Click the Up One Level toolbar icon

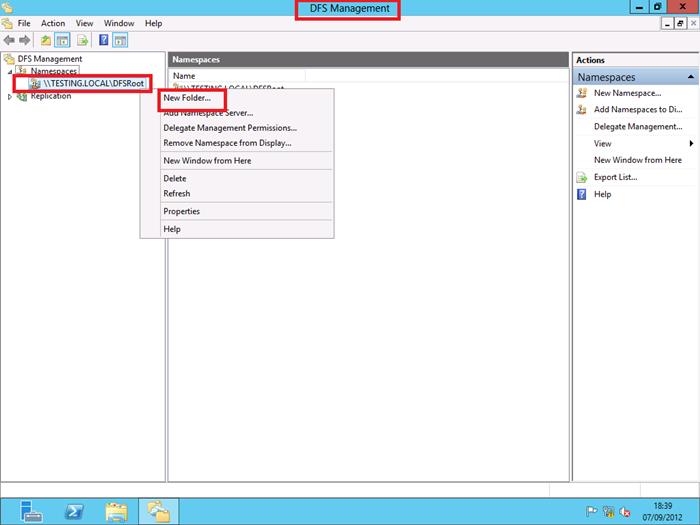pyautogui.click(x=46, y=40)
